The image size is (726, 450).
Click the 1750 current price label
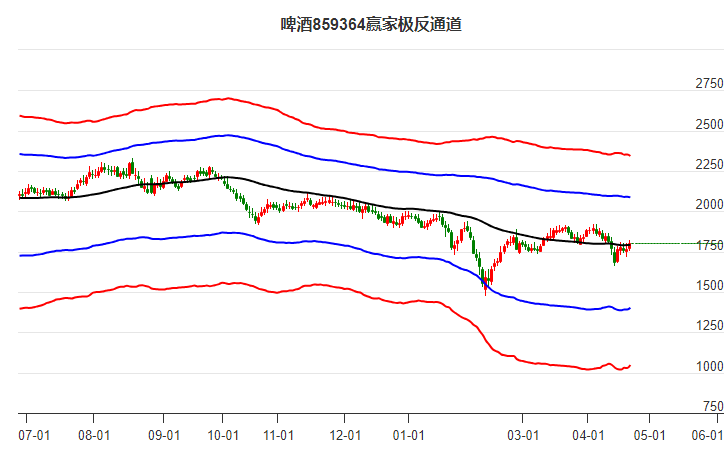click(709, 245)
